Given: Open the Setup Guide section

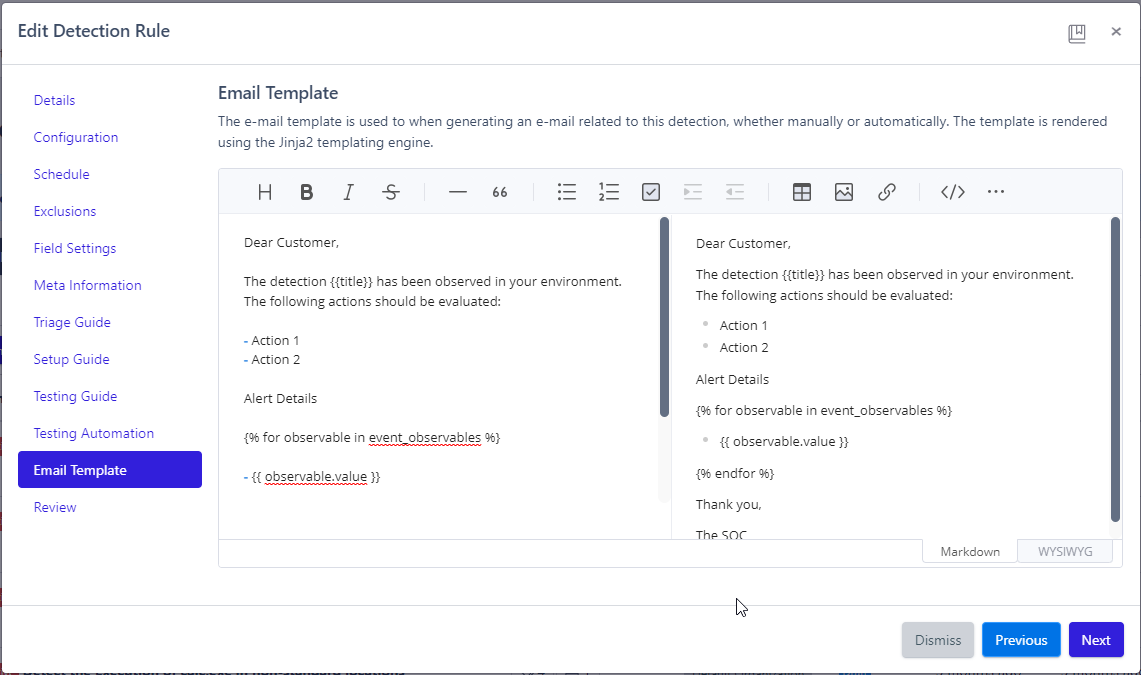Looking at the screenshot, I should click(71, 359).
